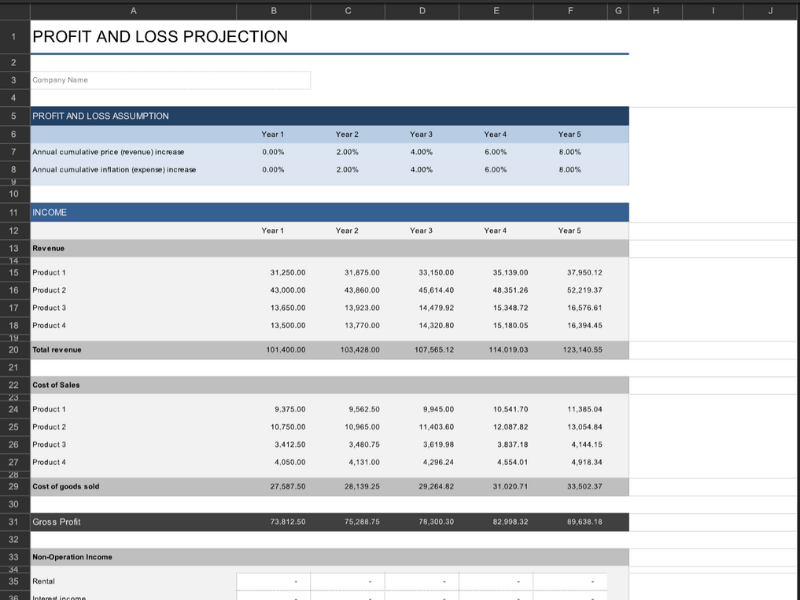Click the Profit and Loss Projection title cell

pyautogui.click(x=160, y=37)
